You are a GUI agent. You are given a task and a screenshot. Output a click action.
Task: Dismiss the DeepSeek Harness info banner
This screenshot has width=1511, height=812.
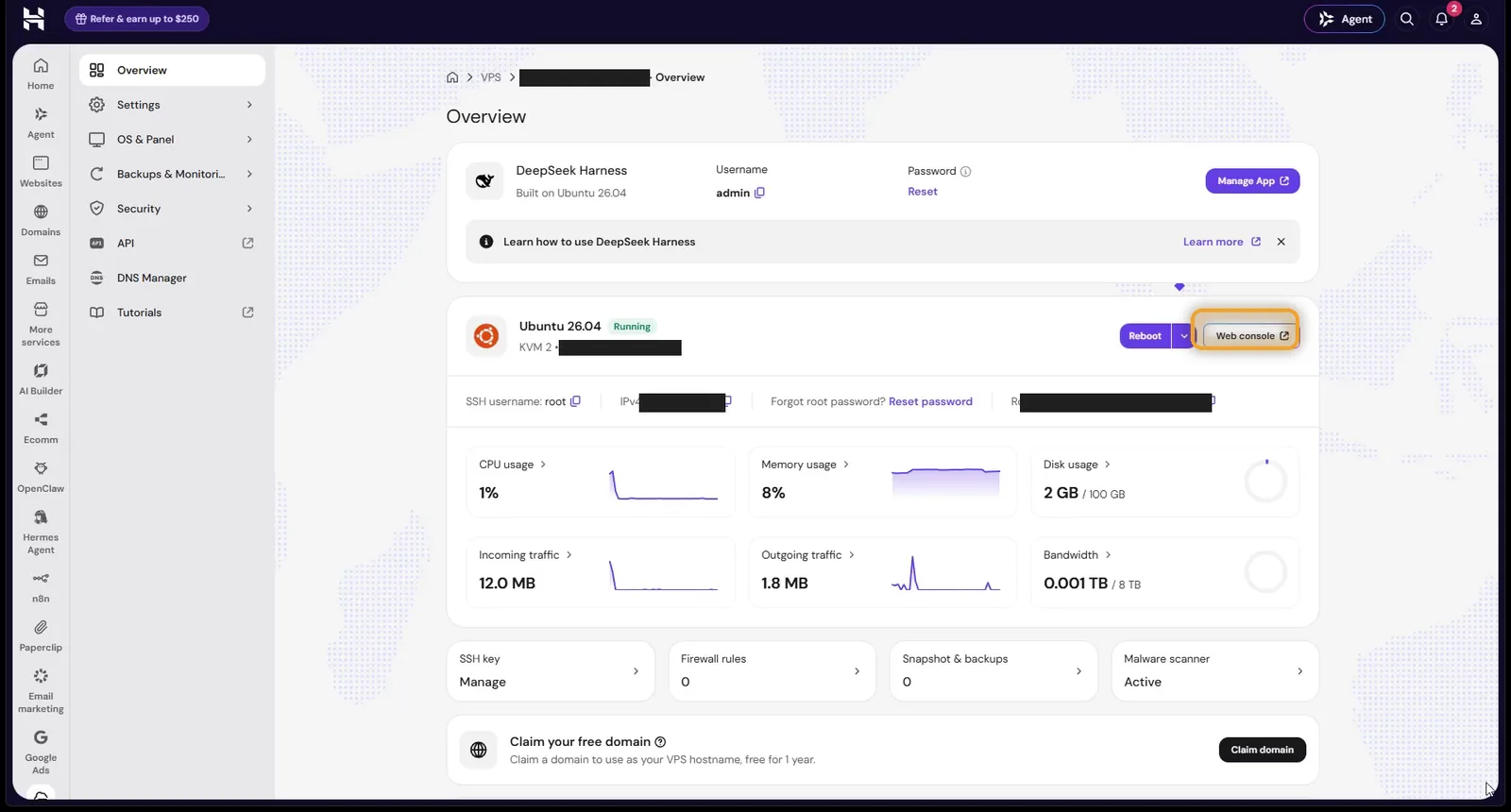click(1282, 242)
